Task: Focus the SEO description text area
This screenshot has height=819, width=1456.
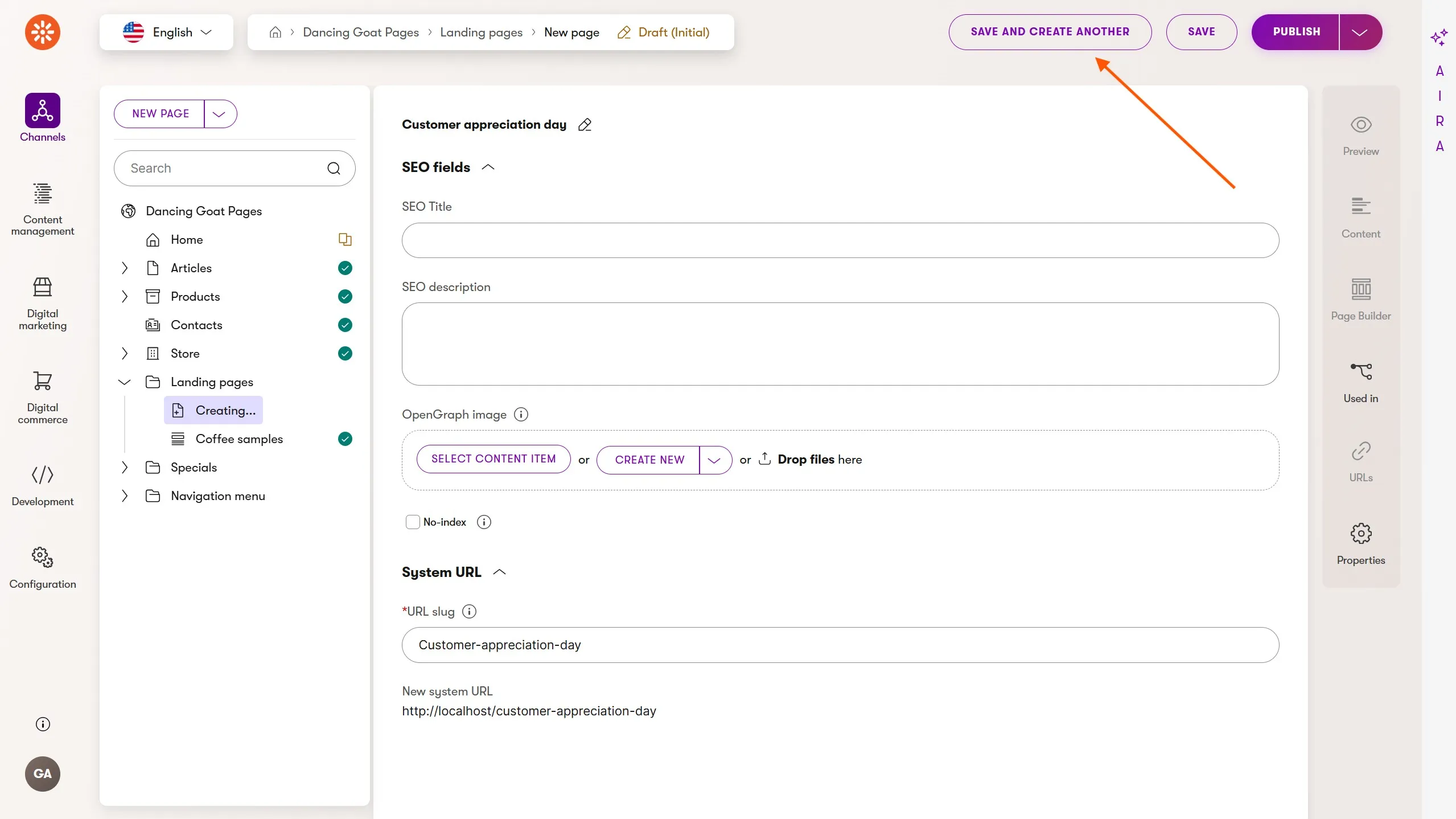Action: click(840, 344)
